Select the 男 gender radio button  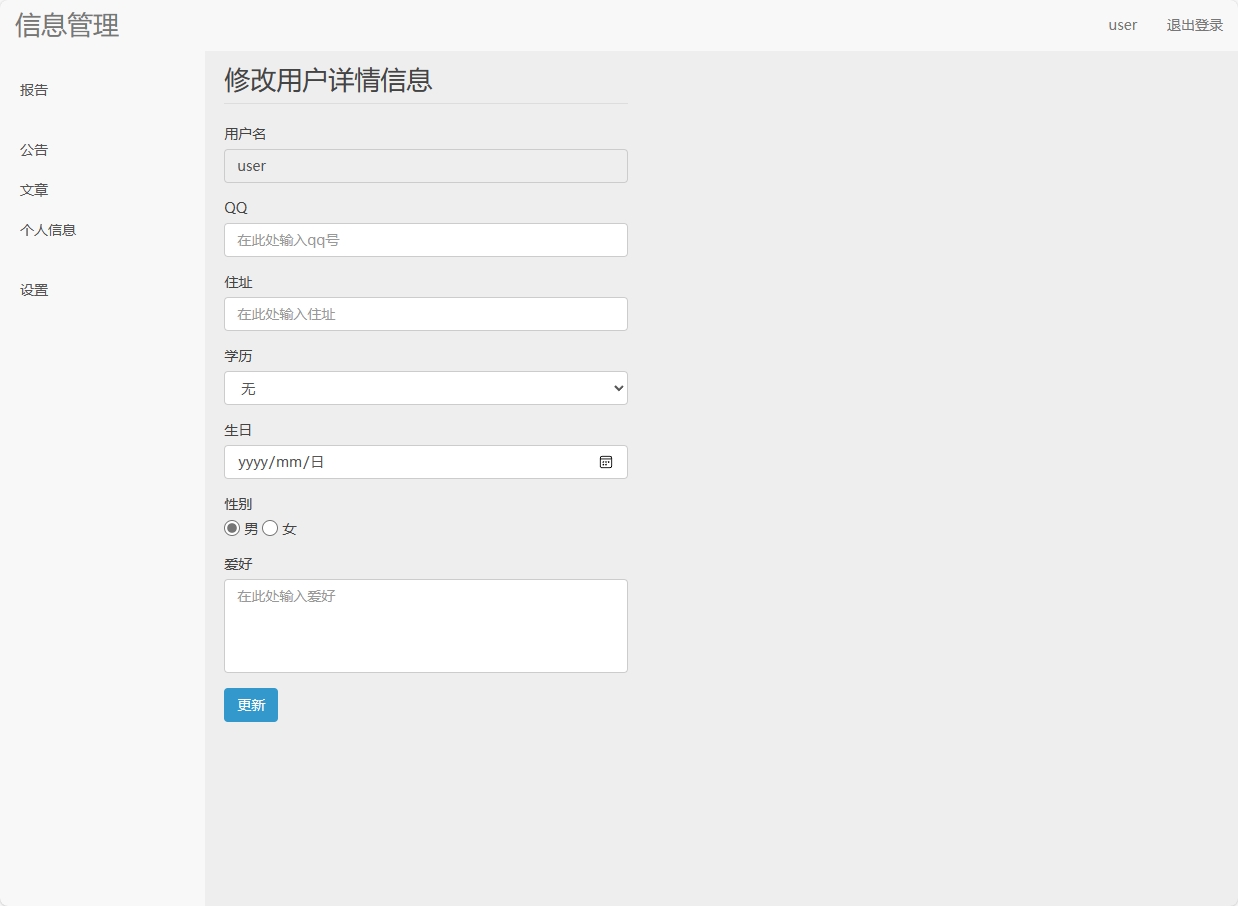pos(231,528)
